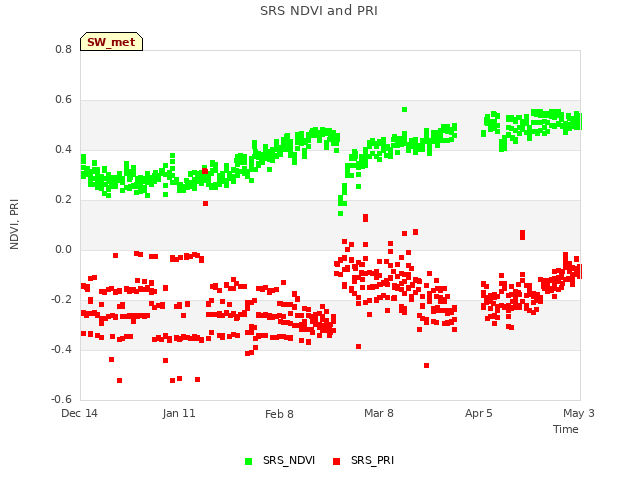This screenshot has height=480, width=640.
Task: Click the May 3 x-axis tick label
Action: 578,413
